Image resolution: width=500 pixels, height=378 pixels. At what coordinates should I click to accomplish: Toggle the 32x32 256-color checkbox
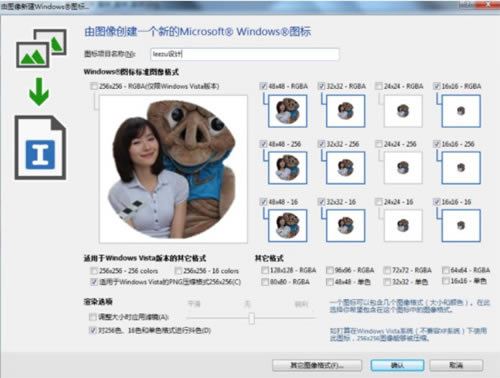click(321, 144)
